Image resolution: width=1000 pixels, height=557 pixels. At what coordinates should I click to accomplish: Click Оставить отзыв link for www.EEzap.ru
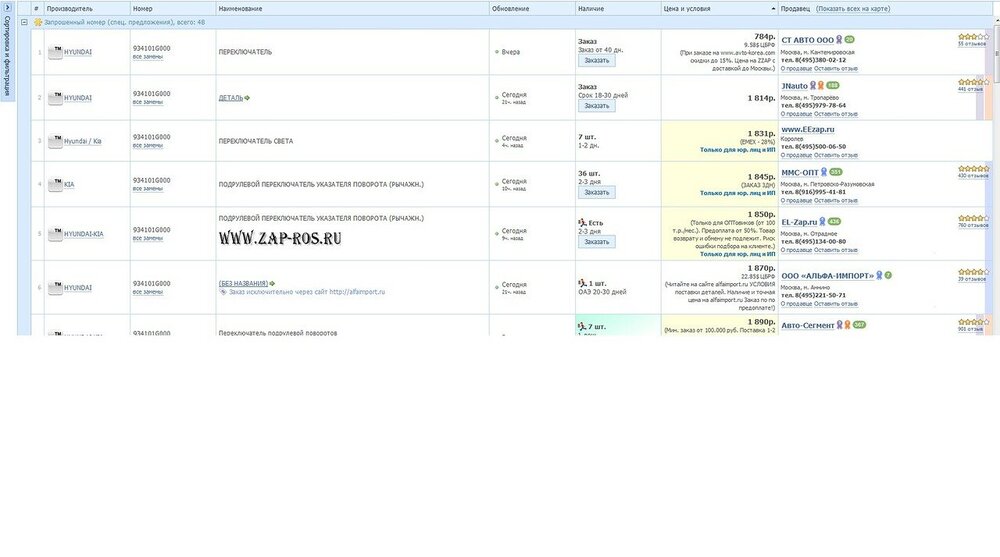(x=836, y=155)
